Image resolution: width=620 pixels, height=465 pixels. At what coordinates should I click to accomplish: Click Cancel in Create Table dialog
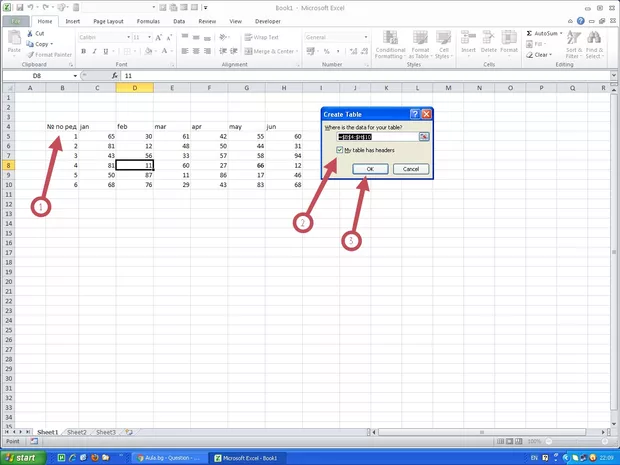[411, 169]
